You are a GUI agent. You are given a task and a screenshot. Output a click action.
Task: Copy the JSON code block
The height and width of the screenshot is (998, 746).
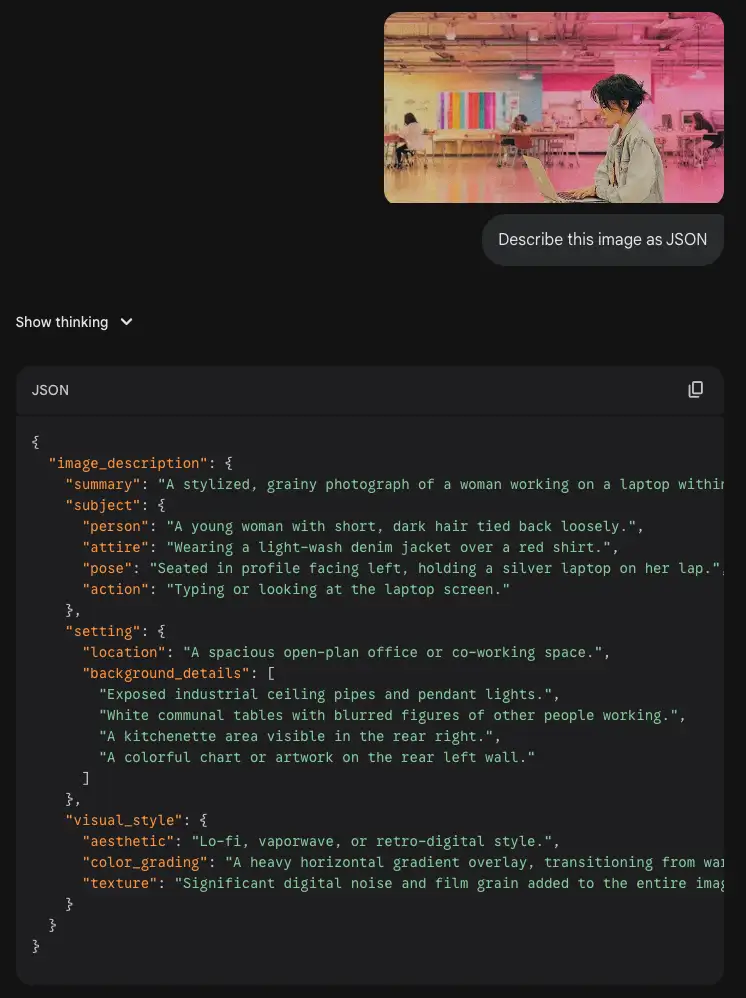(x=695, y=390)
